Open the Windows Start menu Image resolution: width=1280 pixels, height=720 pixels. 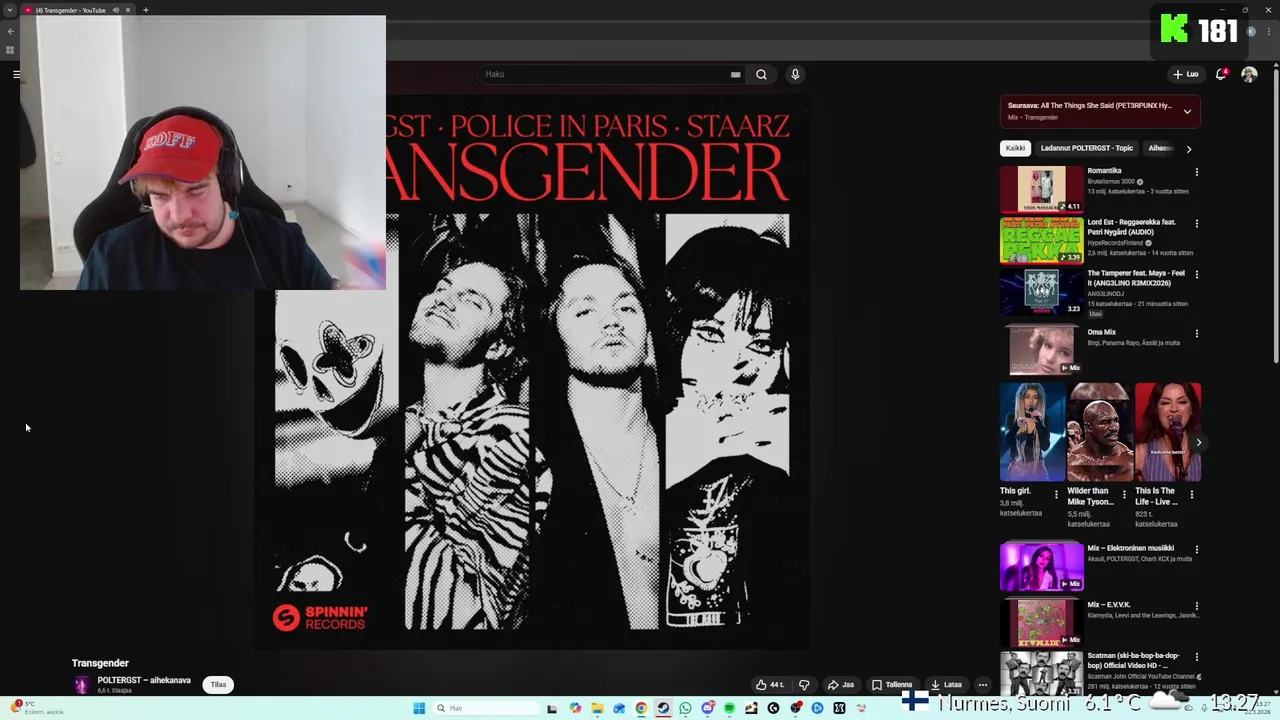coord(419,708)
